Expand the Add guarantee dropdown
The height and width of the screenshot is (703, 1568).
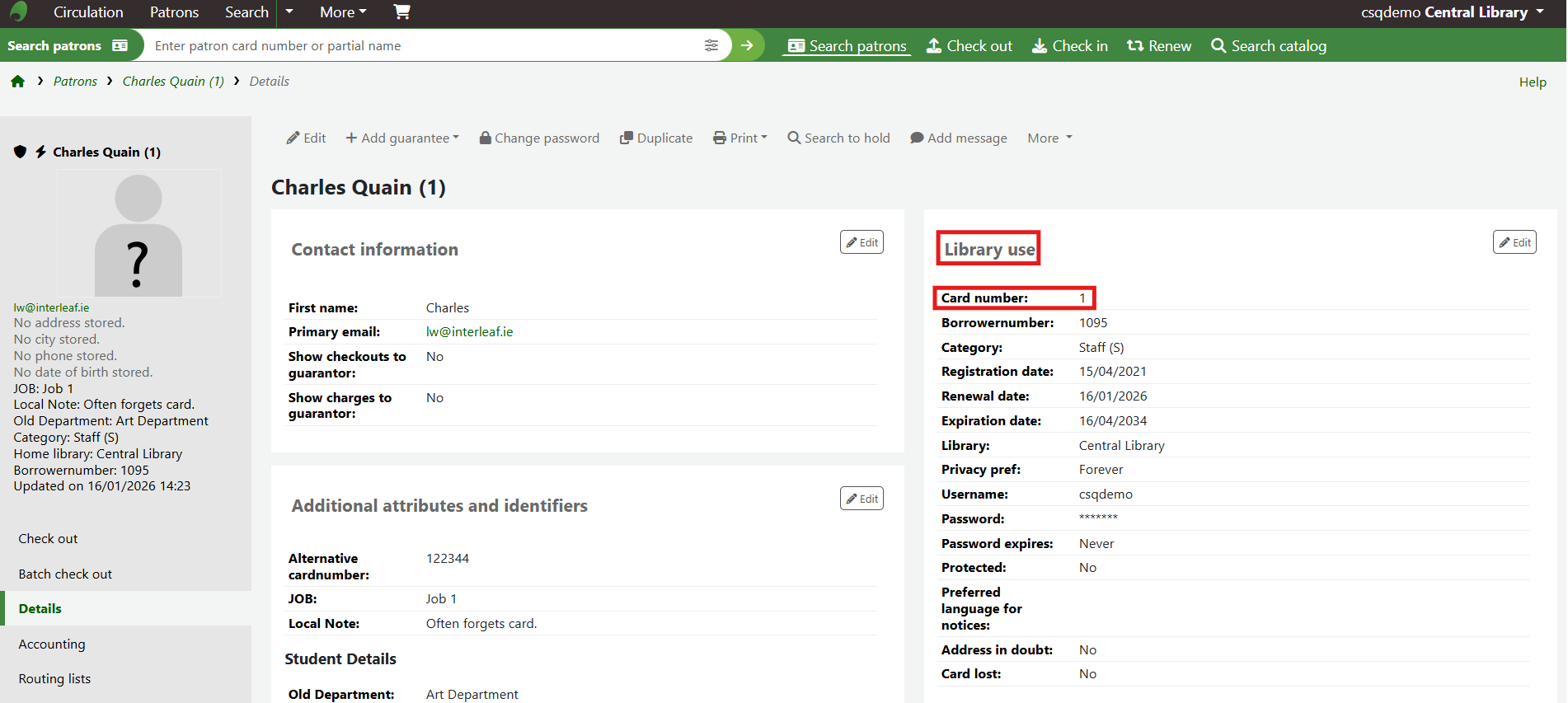tap(402, 138)
